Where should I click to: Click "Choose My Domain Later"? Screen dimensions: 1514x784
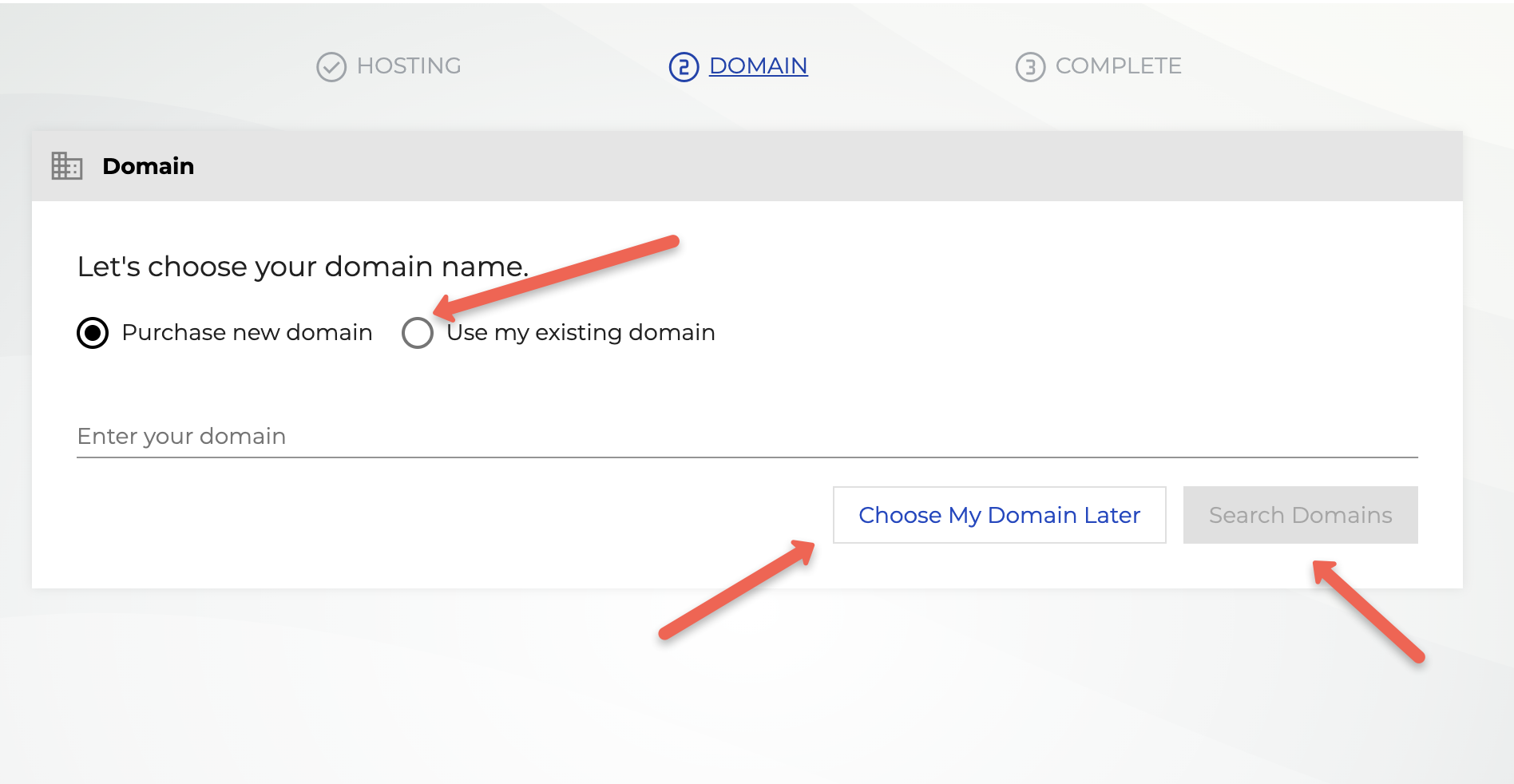[998, 515]
